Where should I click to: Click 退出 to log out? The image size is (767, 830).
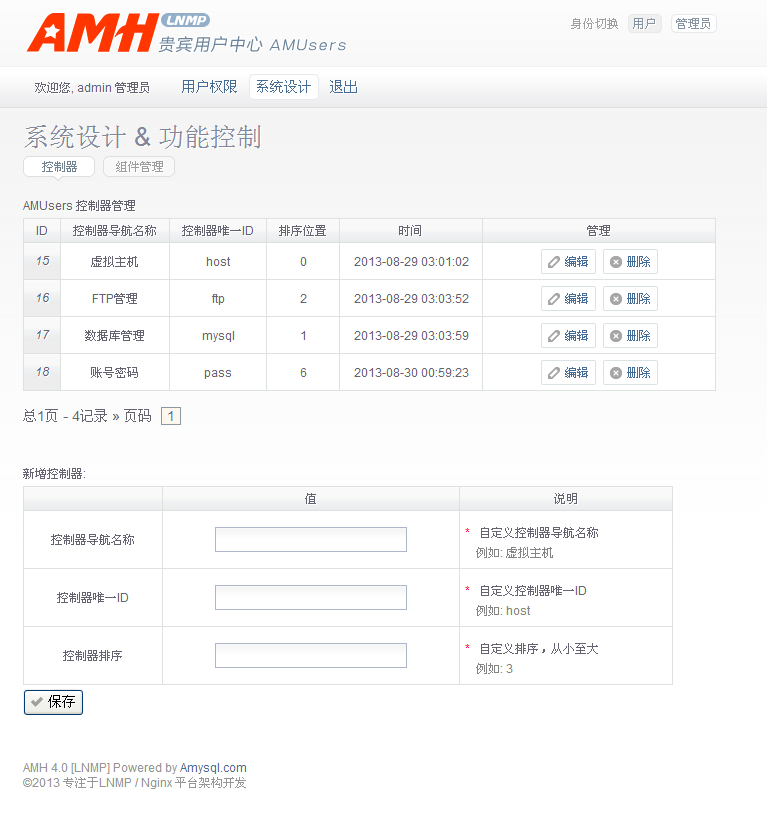(x=343, y=87)
